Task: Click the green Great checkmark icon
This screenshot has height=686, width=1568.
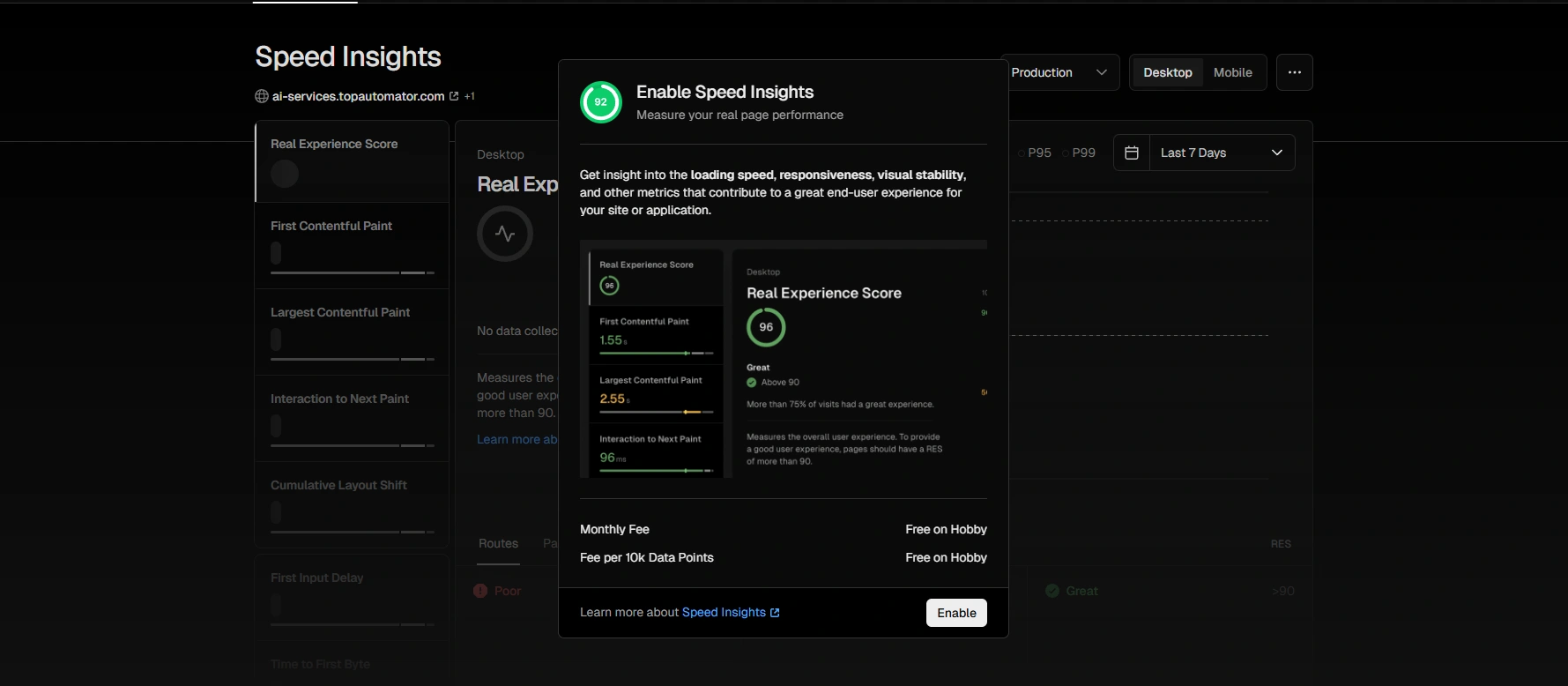Action: [1052, 591]
